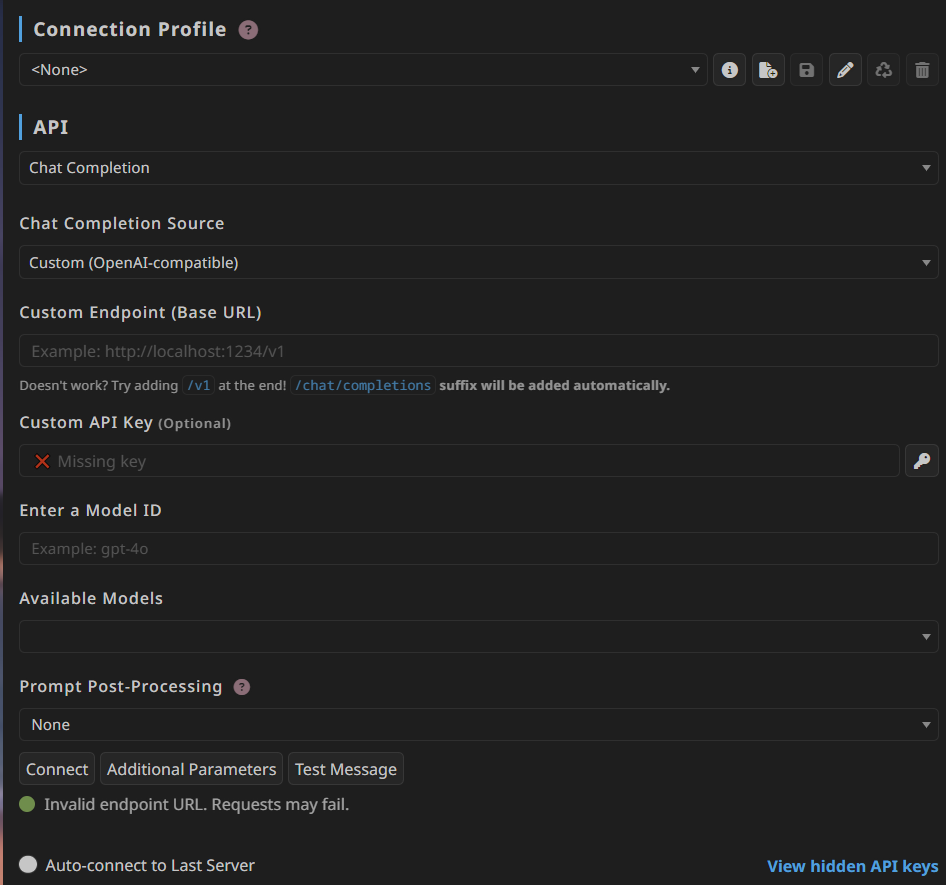Expand the Chat Completion Source dropdown
Screen dimensions: 946x885
pos(479,262)
